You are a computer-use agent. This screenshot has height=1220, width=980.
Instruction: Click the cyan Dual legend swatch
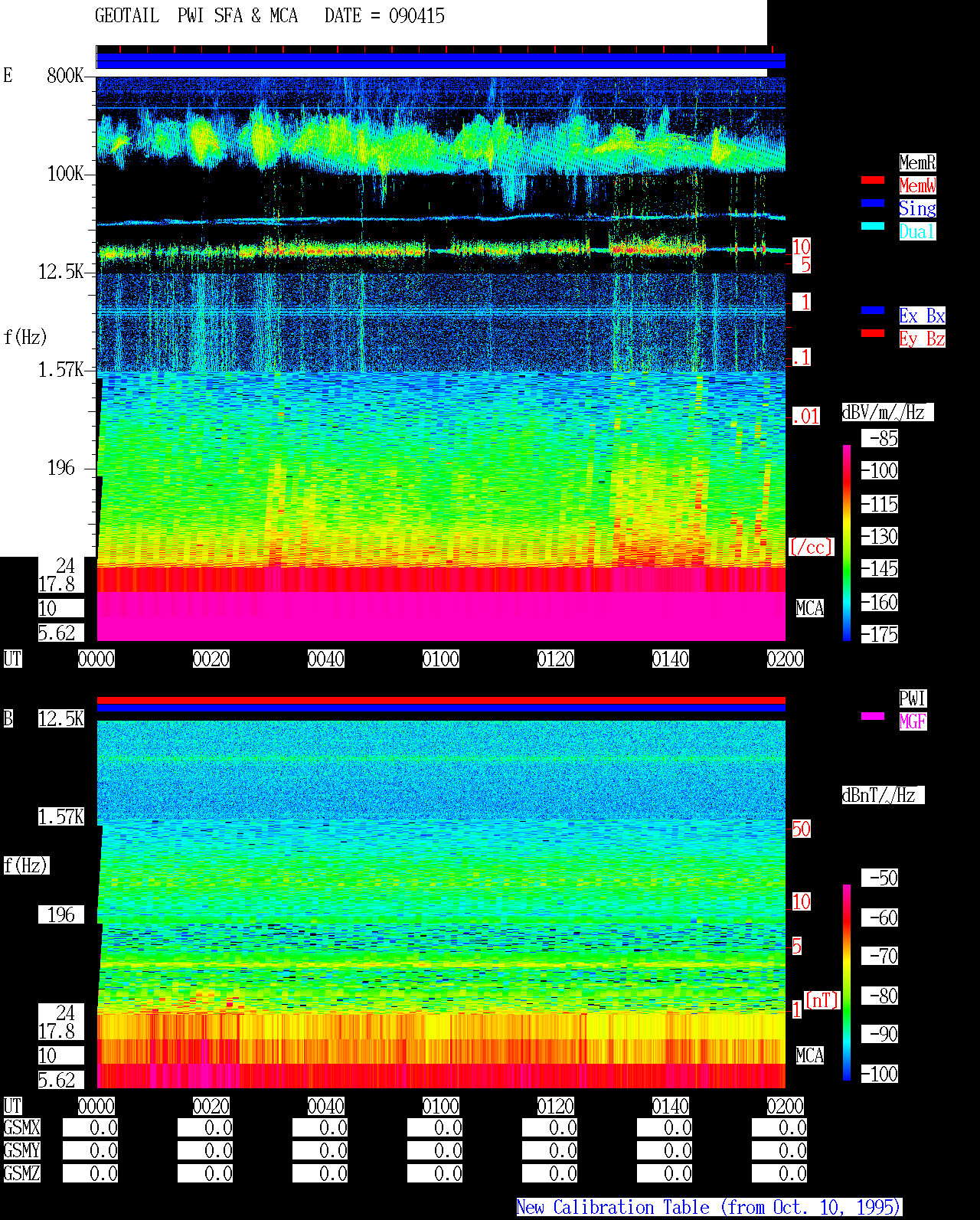click(x=873, y=226)
